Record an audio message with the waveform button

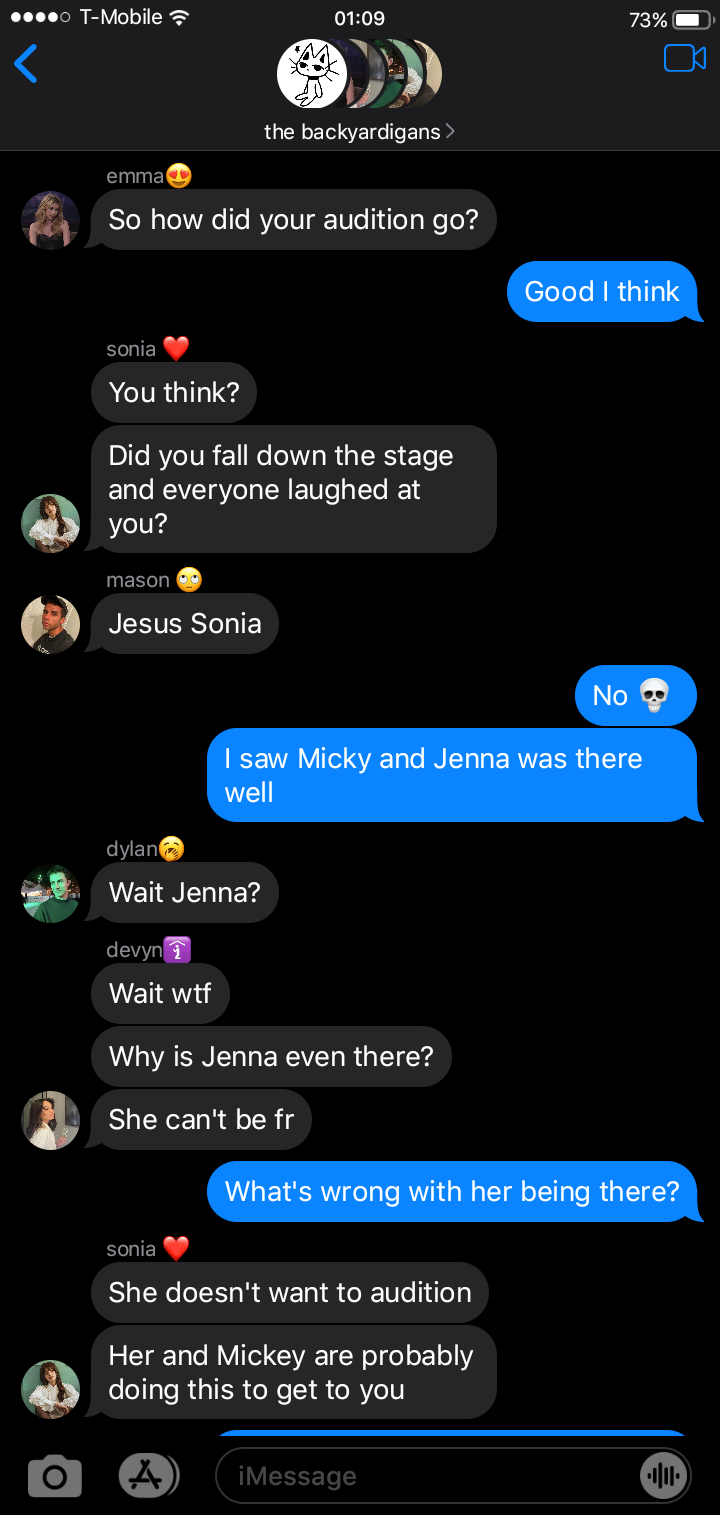pyautogui.click(x=662, y=1476)
